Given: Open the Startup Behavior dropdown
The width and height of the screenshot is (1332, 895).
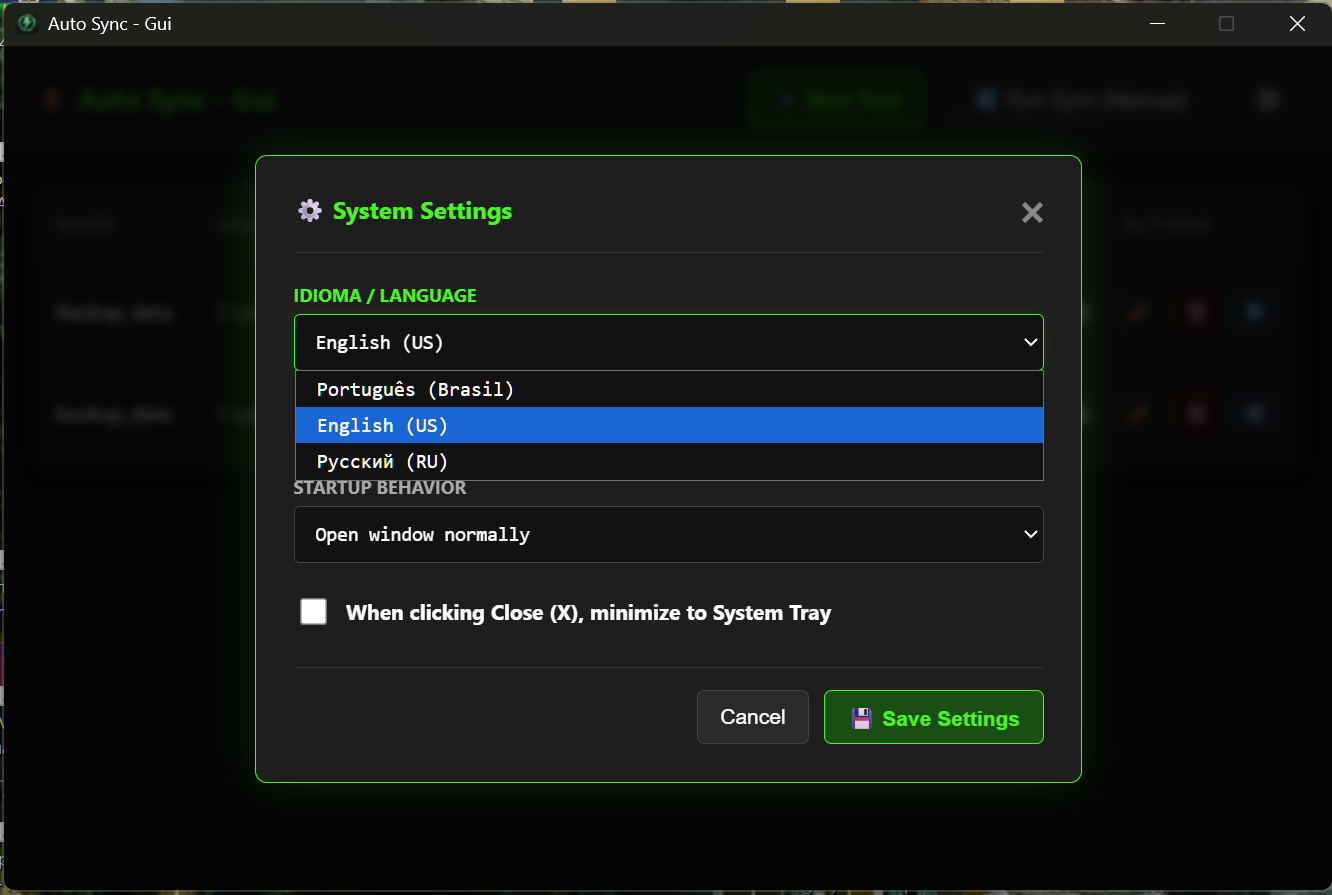Looking at the screenshot, I should click(x=668, y=535).
